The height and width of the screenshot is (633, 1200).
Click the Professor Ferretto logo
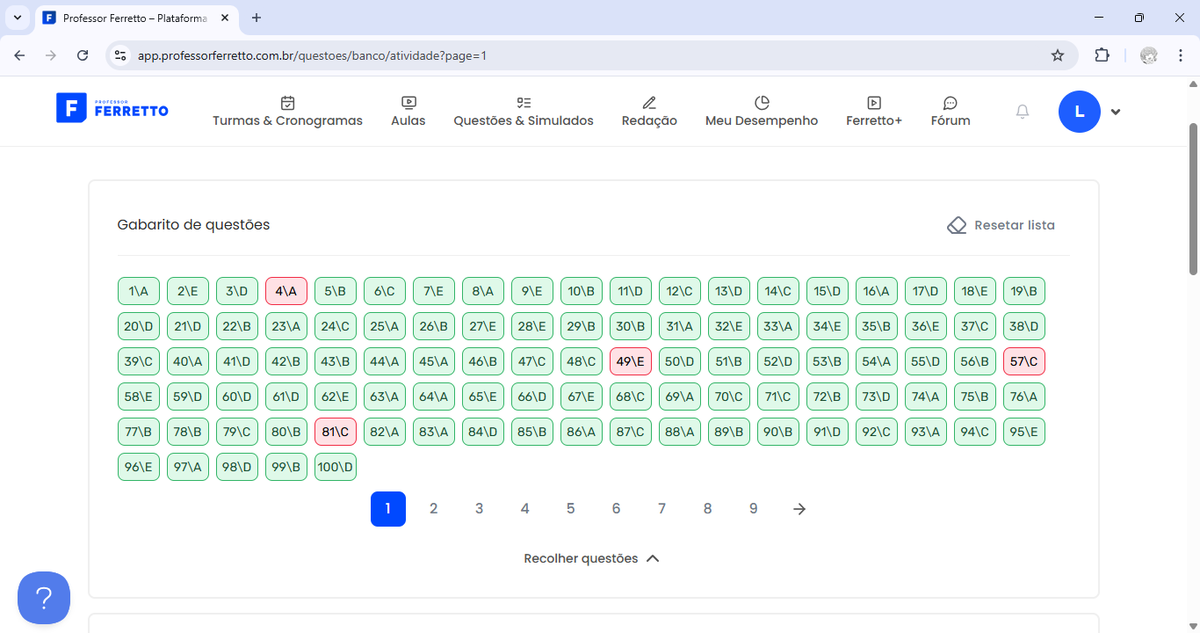(x=112, y=109)
